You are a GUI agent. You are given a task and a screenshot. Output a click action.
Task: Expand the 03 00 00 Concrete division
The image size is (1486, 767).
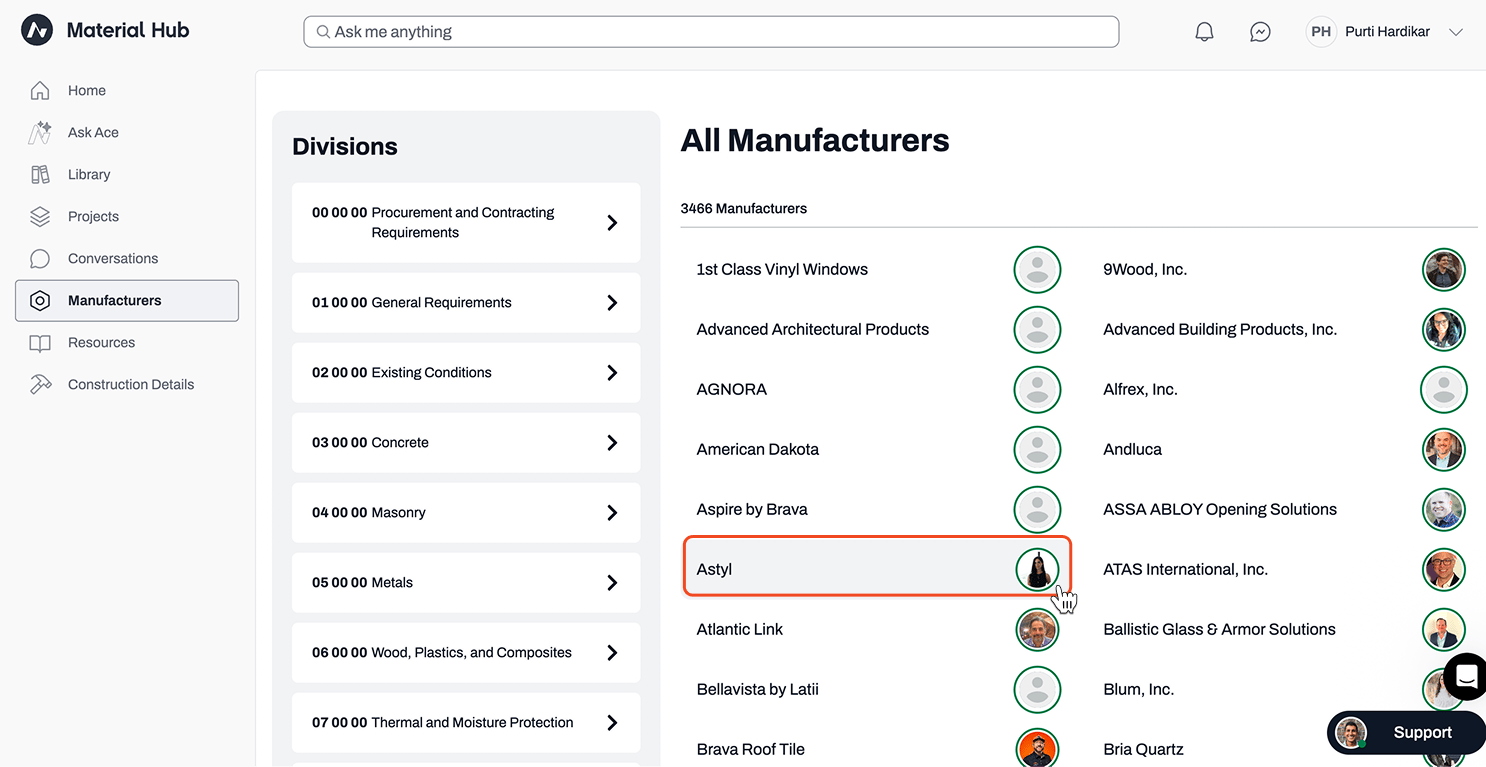click(466, 442)
